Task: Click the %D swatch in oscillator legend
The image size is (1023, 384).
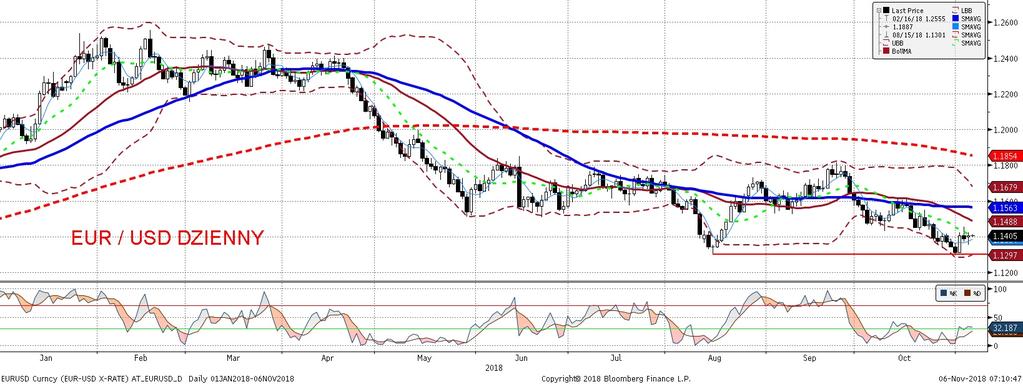Action: click(x=967, y=293)
